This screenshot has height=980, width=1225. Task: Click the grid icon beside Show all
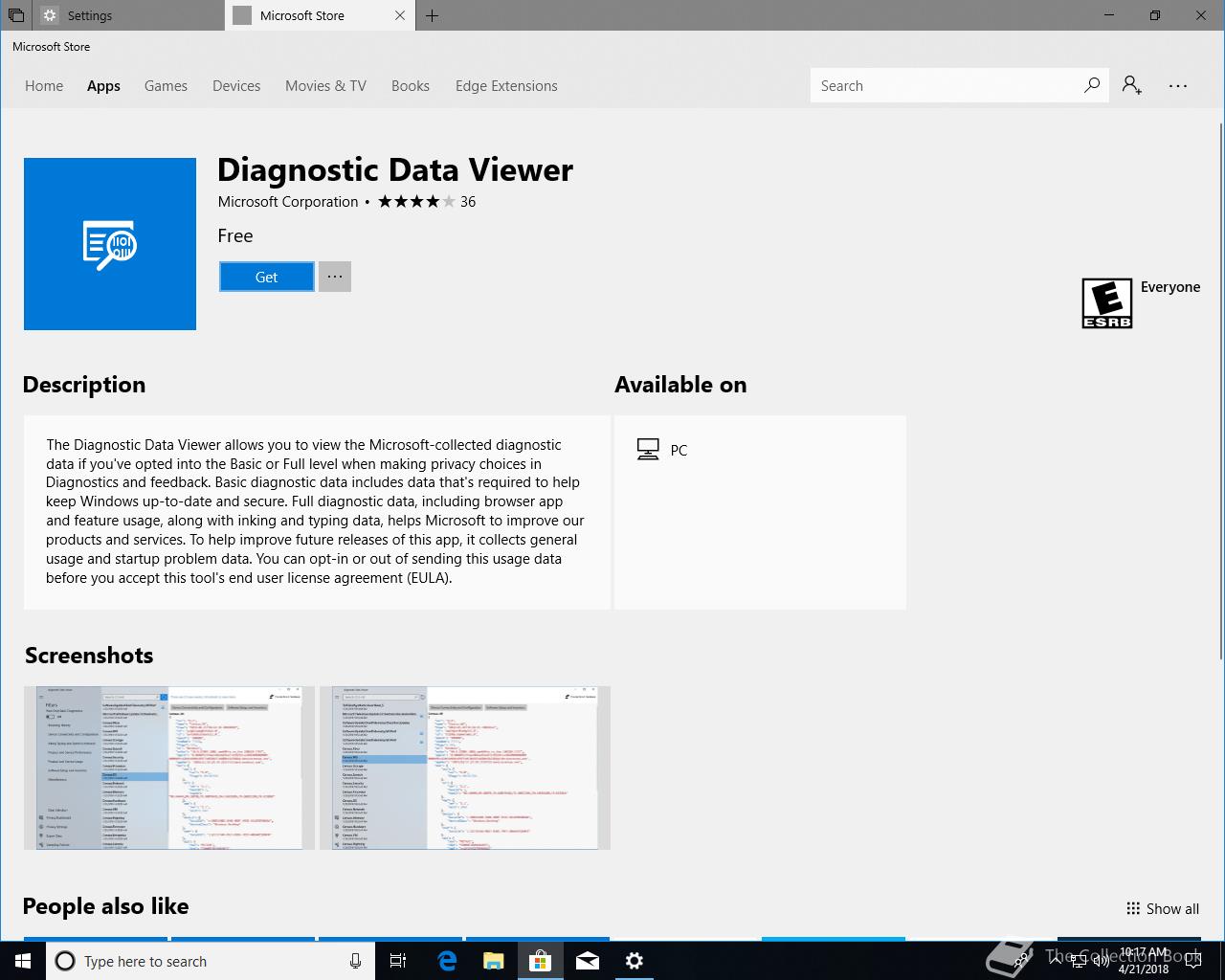tap(1133, 908)
